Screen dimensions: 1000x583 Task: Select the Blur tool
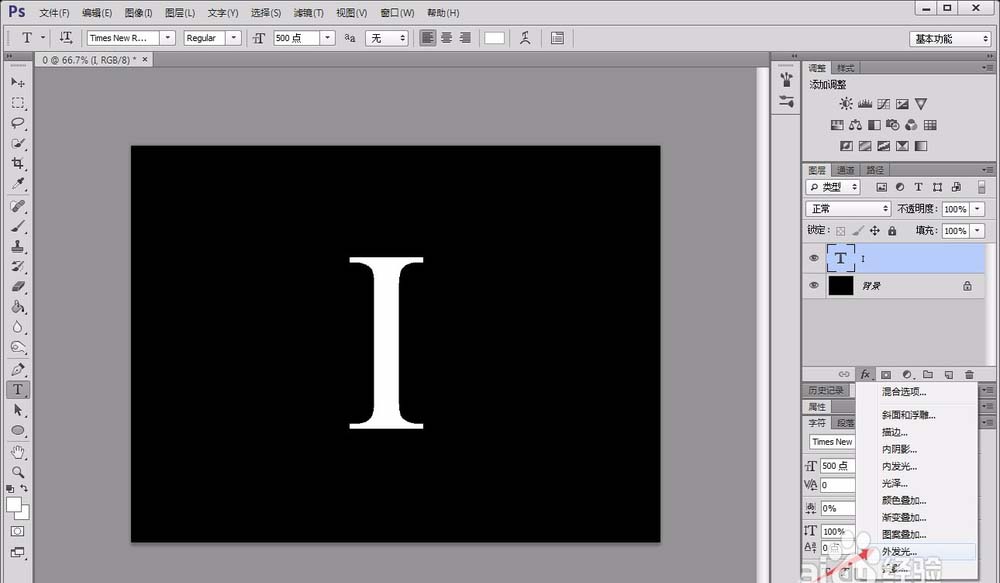pyautogui.click(x=18, y=327)
